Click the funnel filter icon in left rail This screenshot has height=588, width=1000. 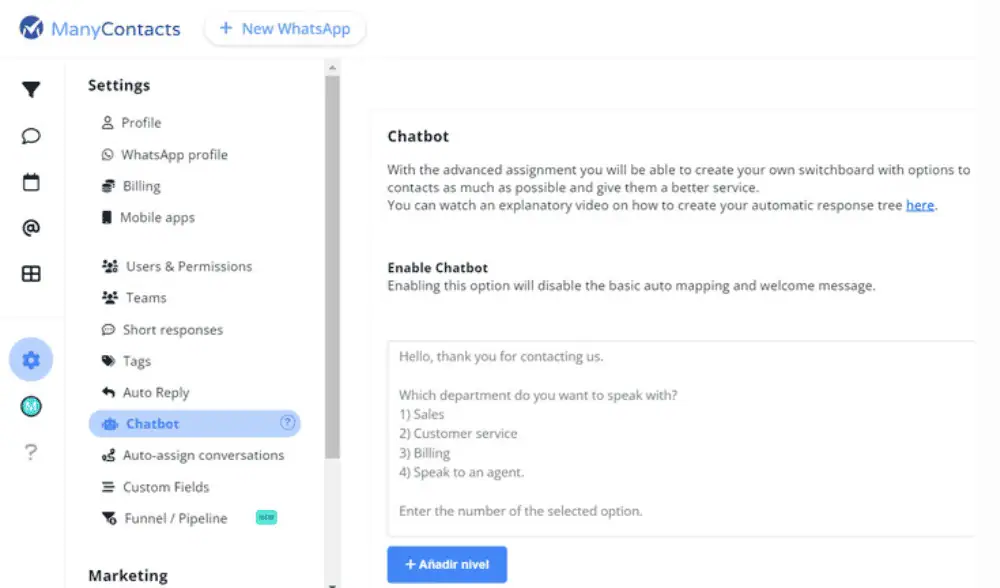coord(31,90)
